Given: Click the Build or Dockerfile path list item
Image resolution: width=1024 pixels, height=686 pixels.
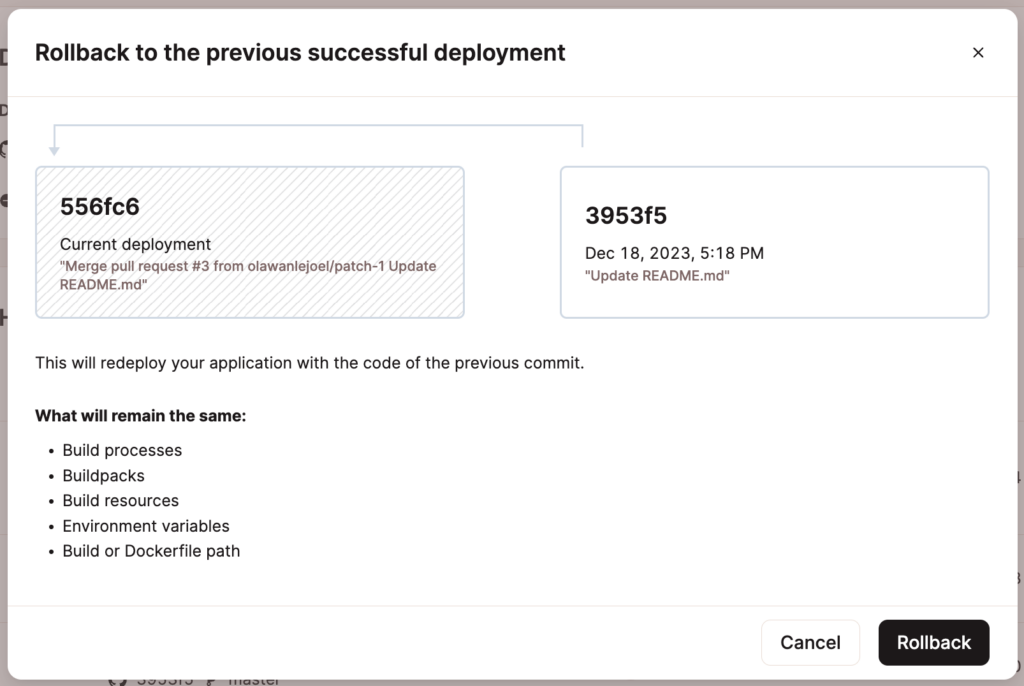Looking at the screenshot, I should (151, 550).
